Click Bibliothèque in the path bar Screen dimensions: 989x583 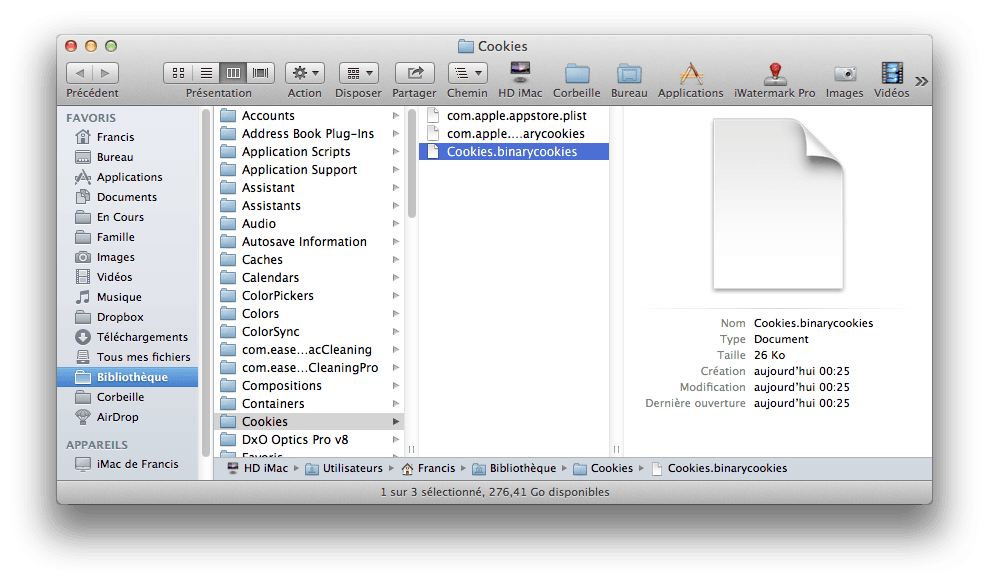(x=514, y=468)
